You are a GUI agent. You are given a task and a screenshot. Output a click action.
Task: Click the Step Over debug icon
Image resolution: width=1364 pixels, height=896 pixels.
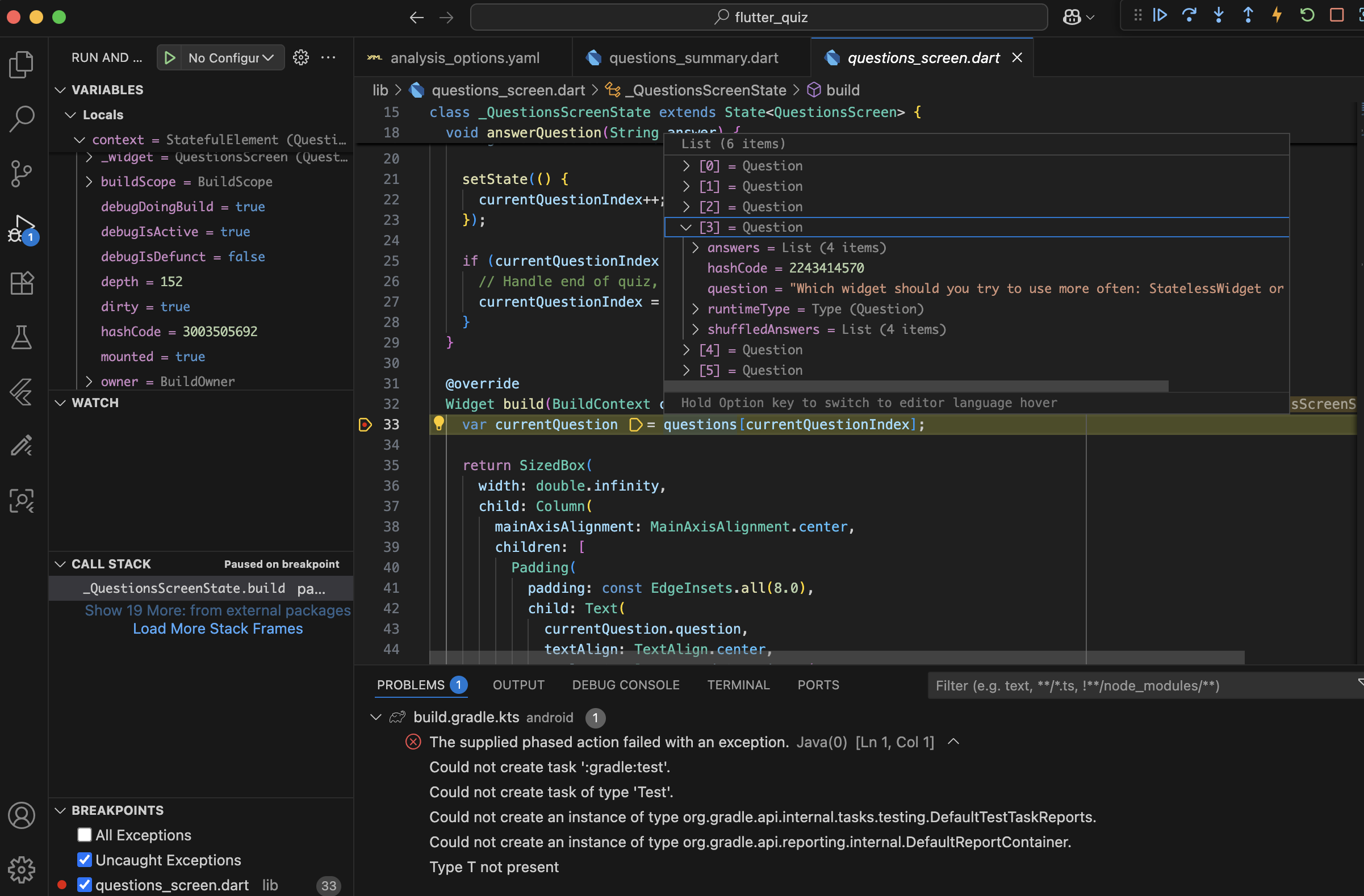pyautogui.click(x=1189, y=15)
